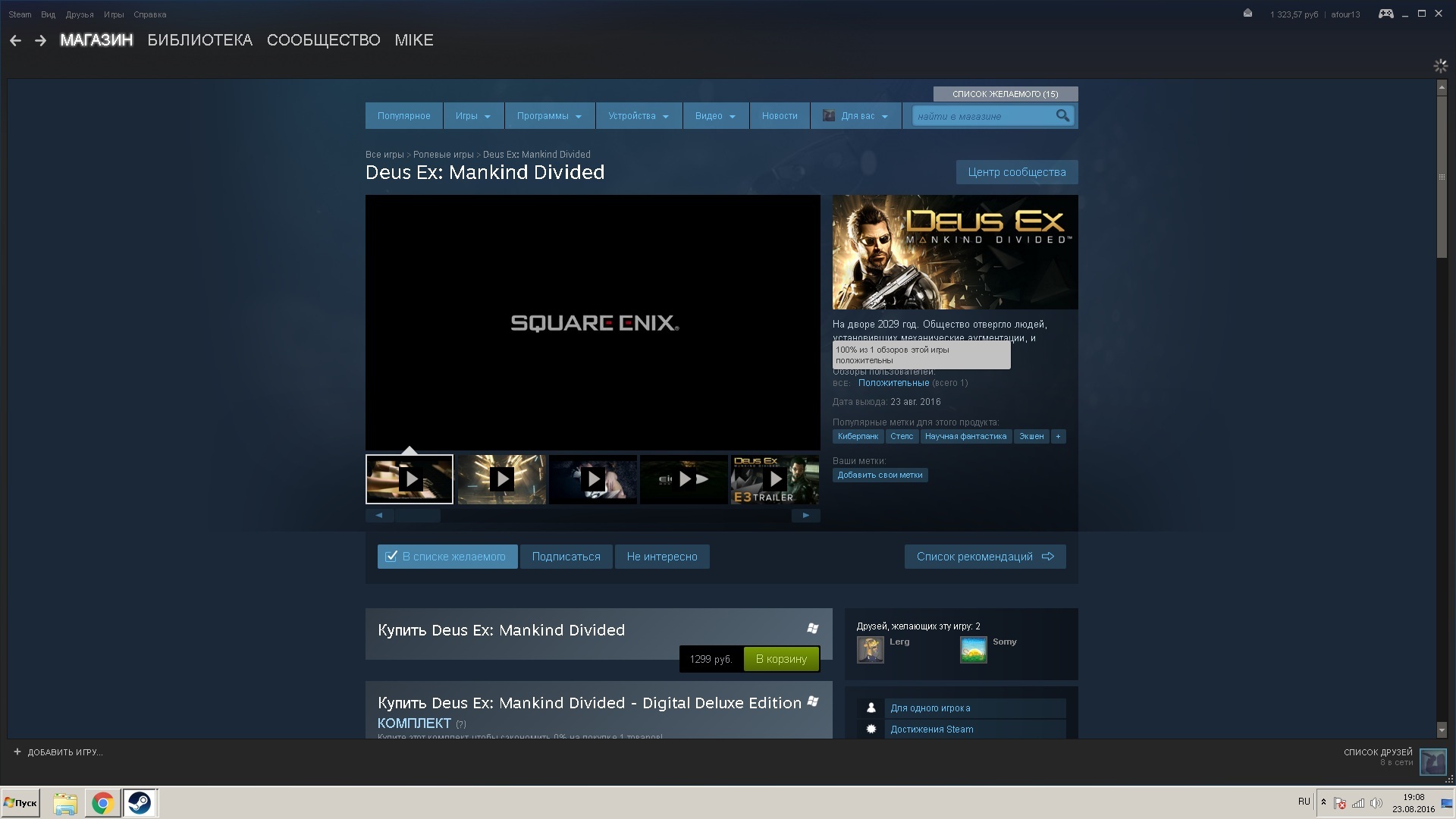Open the Новости tab
The height and width of the screenshot is (819, 1456).
click(780, 116)
